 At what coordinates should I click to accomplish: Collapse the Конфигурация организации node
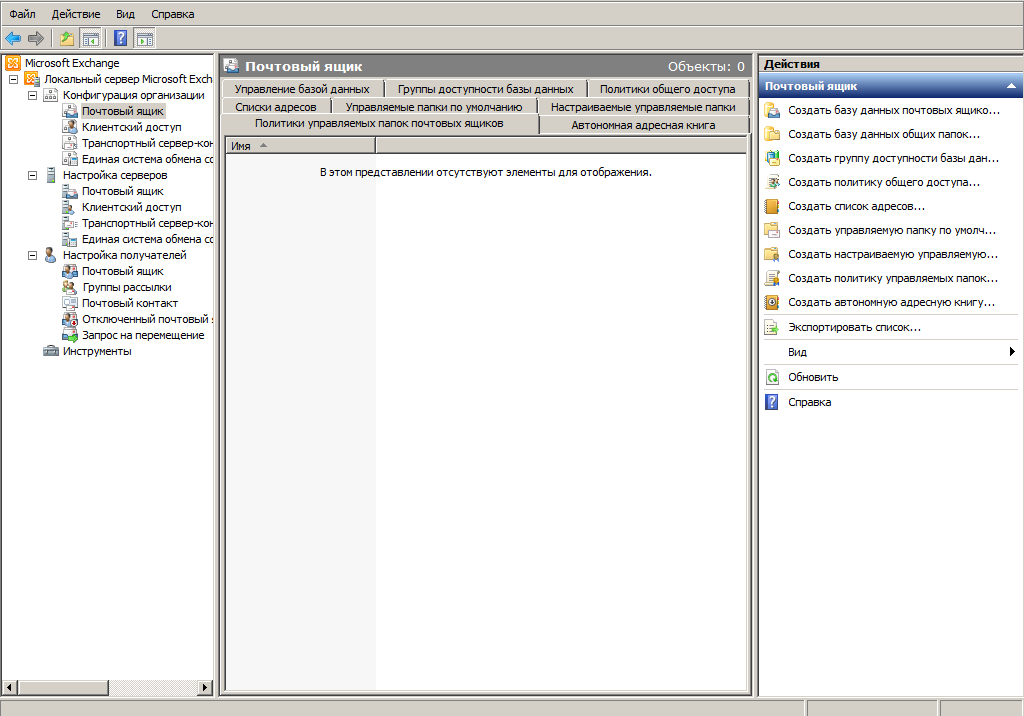point(32,95)
